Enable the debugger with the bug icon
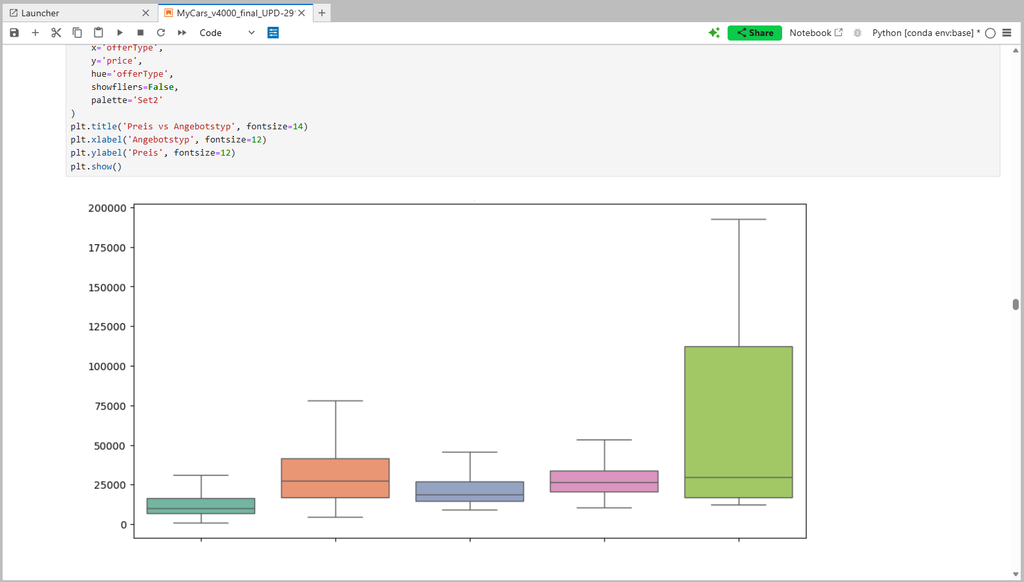 click(x=857, y=33)
